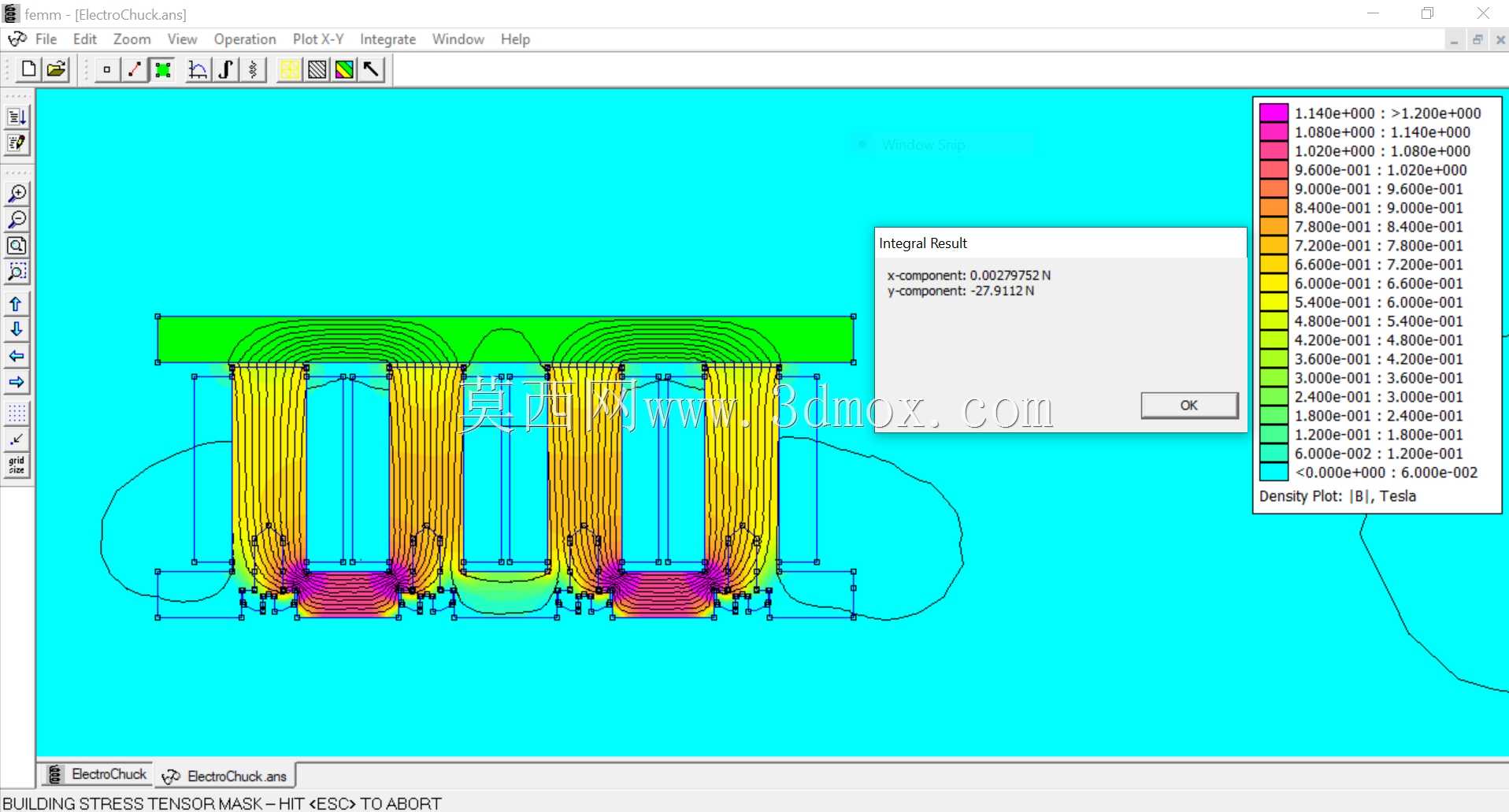The height and width of the screenshot is (812, 1509).
Task: Open the View menu
Action: [x=182, y=39]
